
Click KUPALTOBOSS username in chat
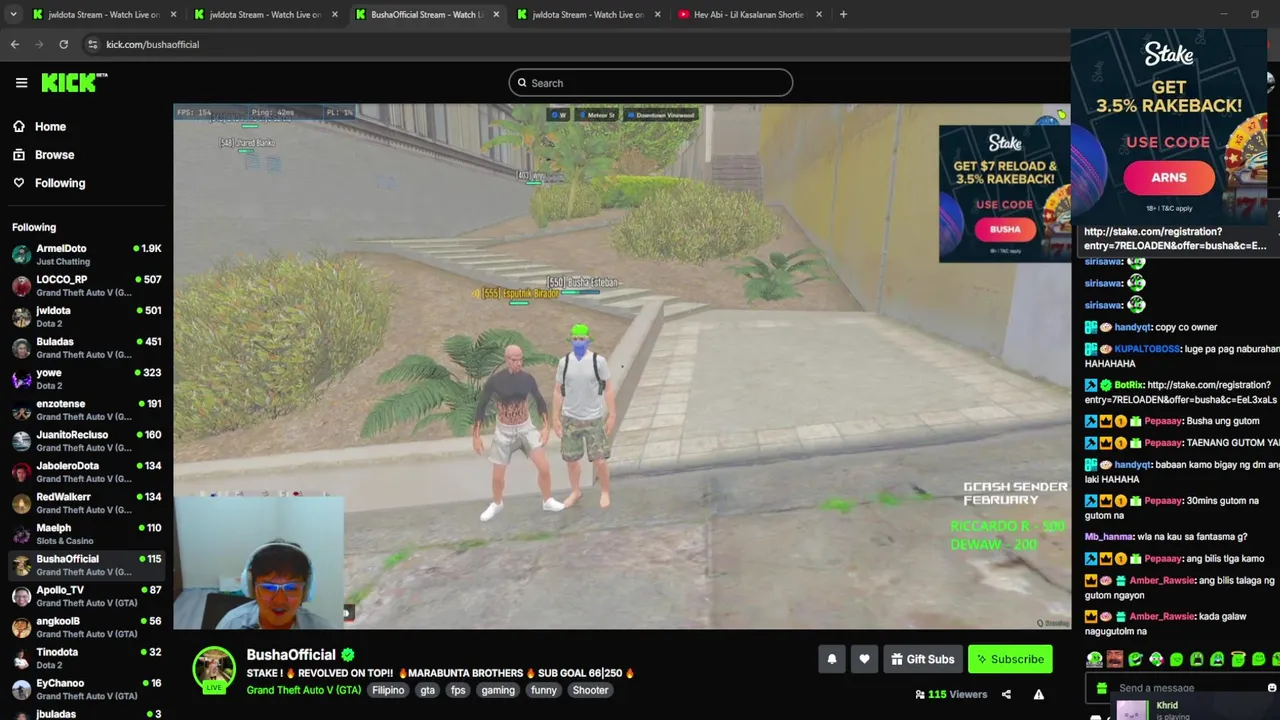[x=1147, y=349]
